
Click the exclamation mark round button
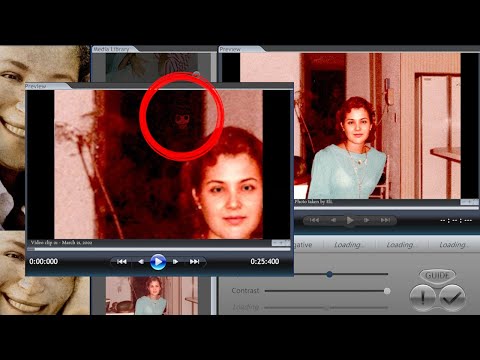(423, 298)
